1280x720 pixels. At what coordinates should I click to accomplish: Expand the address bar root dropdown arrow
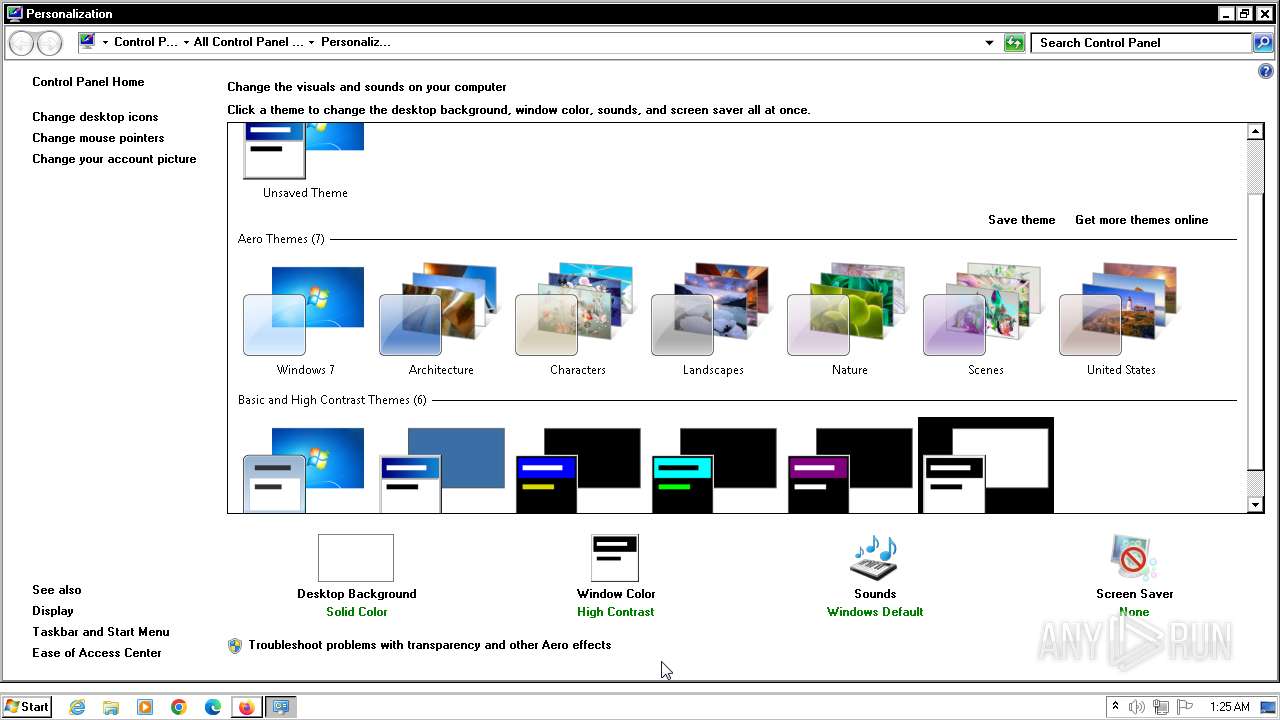[x=105, y=42]
